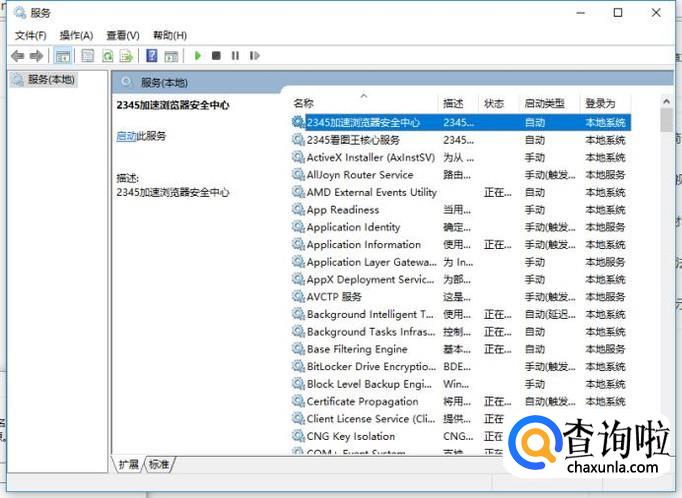682x498 pixels.
Task: Open the Help toolbar icon
Action: (152, 56)
